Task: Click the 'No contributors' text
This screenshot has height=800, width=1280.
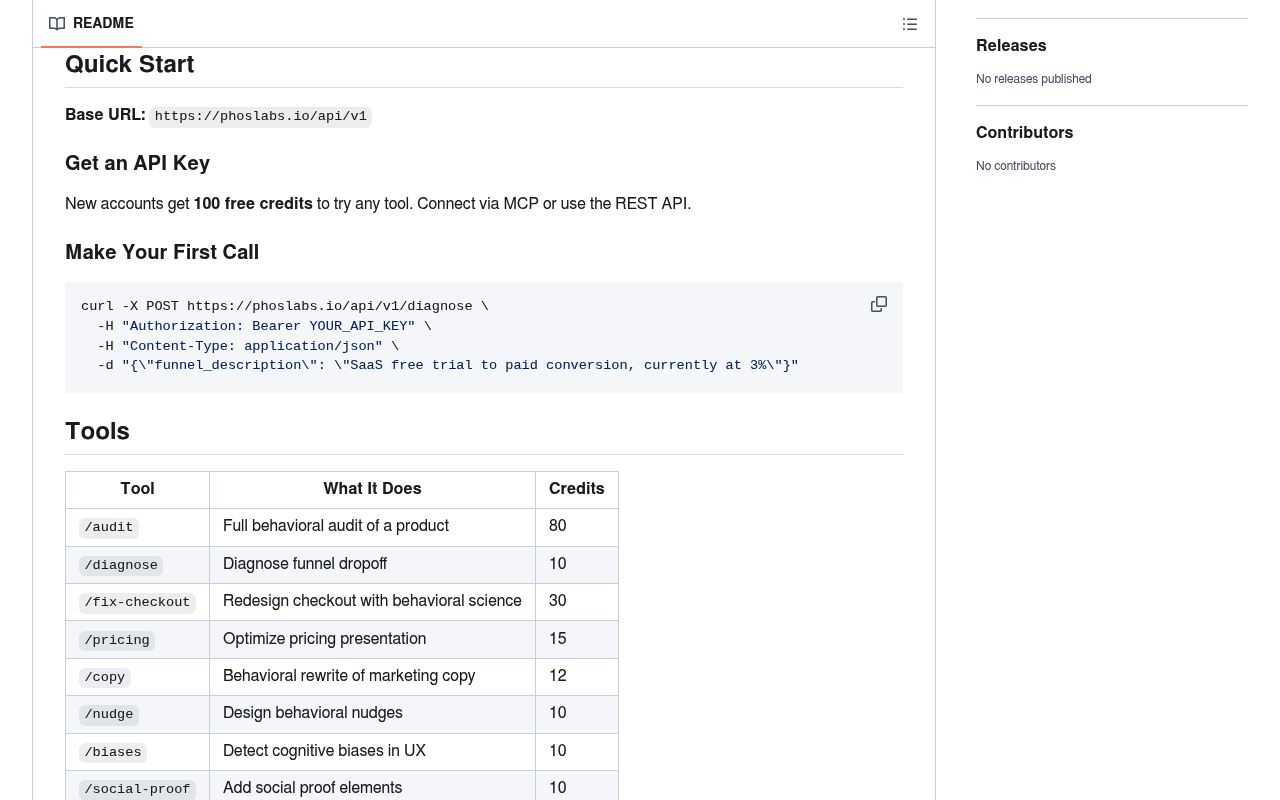Action: coord(1016,167)
